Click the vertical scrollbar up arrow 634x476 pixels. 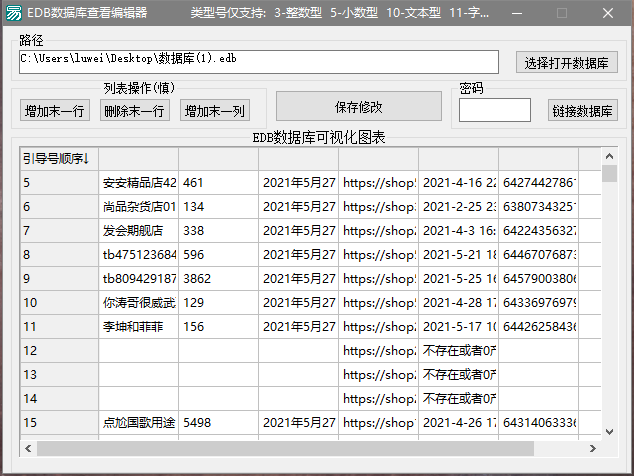click(610, 155)
